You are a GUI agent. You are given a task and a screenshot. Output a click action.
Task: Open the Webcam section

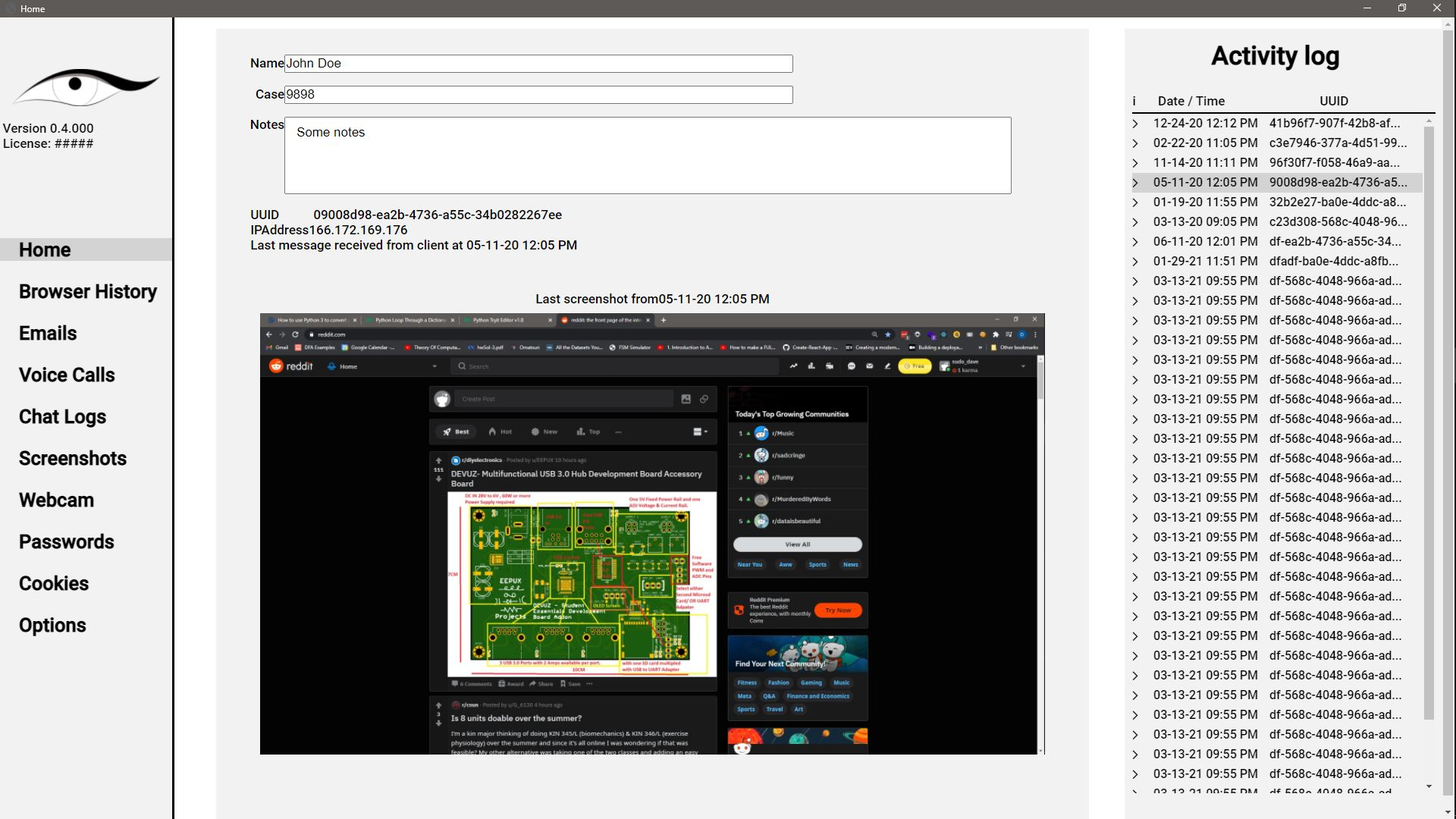(56, 500)
